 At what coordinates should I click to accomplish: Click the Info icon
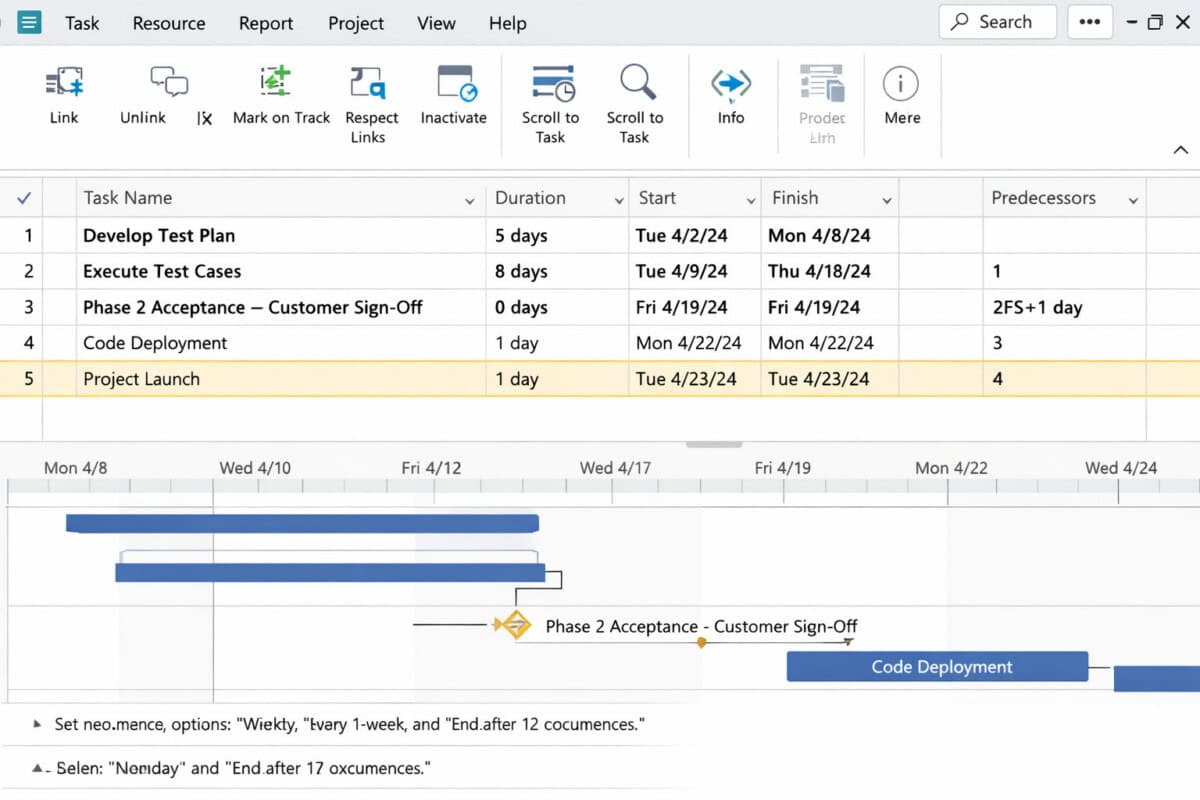(x=731, y=85)
